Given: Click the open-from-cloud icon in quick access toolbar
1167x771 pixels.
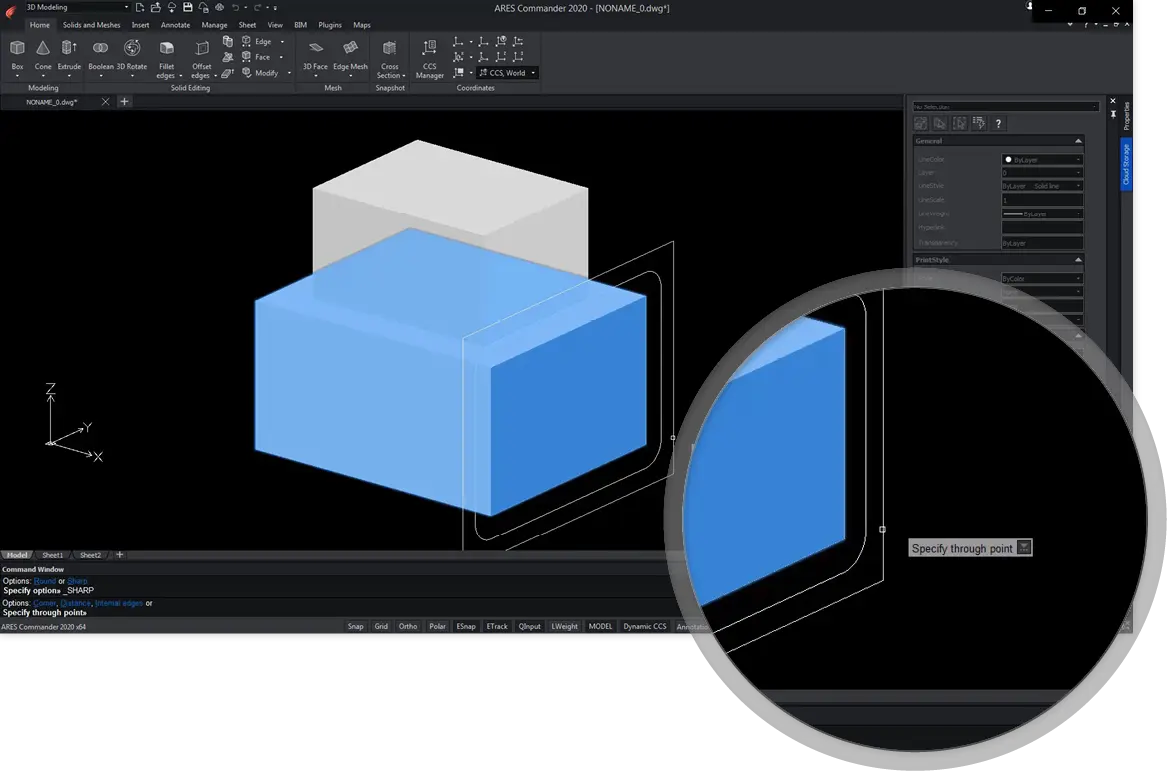Looking at the screenshot, I should click(172, 7).
